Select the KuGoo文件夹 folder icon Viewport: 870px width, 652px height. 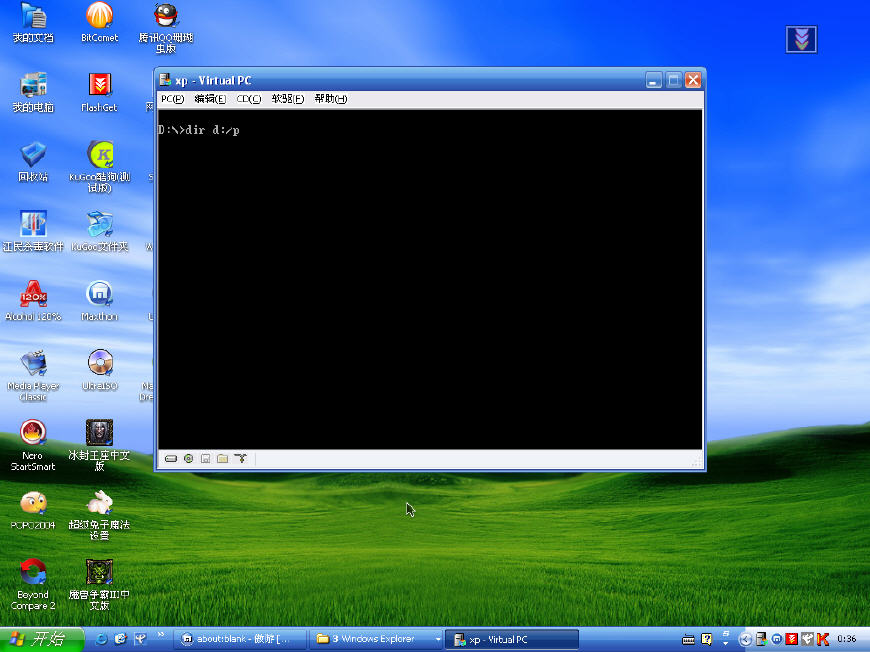pyautogui.click(x=99, y=232)
